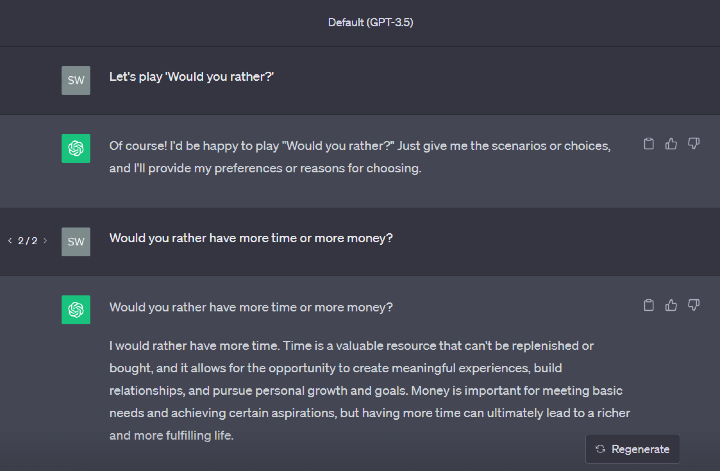Click the 'Of course! I'd be happy' reply text
The image size is (720, 471).
[x=360, y=157]
